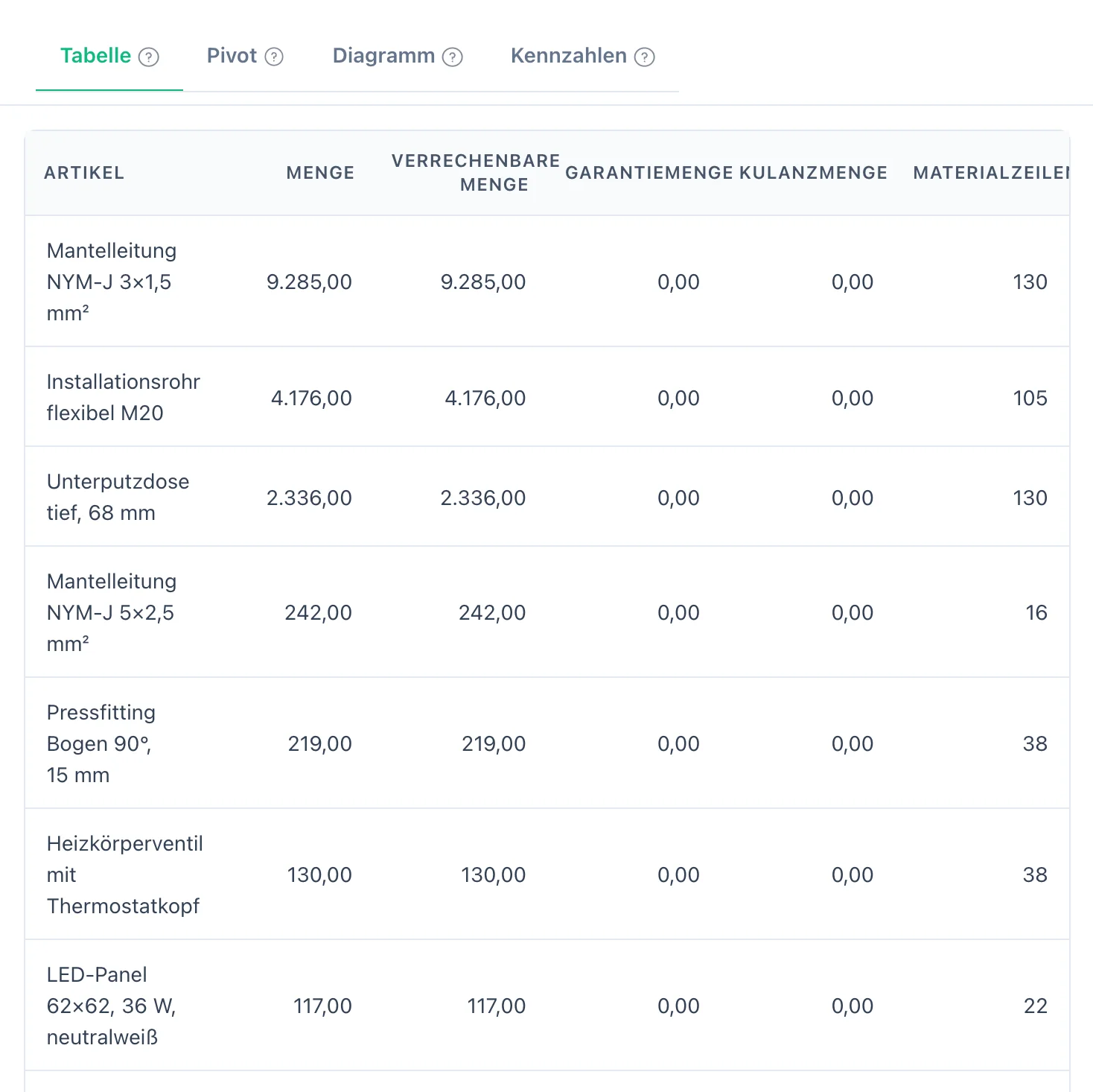This screenshot has height=1092, width=1093.
Task: Select the verrechenbare Menge value 219,00
Action: click(494, 743)
